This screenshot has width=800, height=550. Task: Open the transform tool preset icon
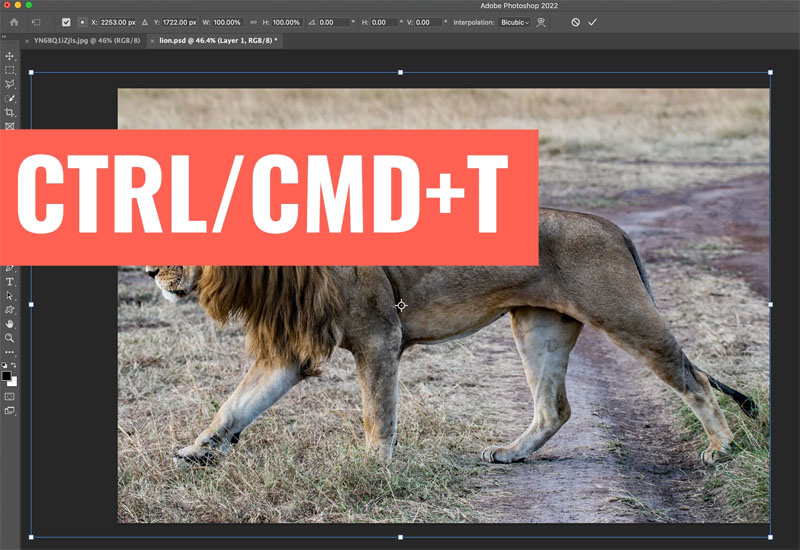[x=36, y=22]
